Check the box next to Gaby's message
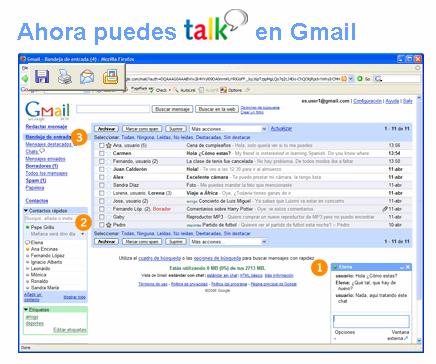Image resolution: width=436 pixels, height=364 pixels. (x=101, y=217)
